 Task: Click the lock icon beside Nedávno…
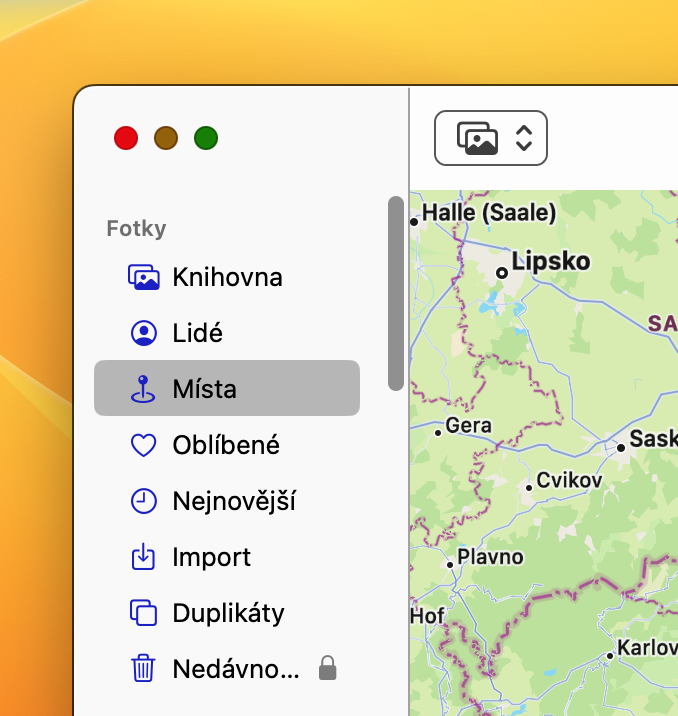[x=327, y=668]
